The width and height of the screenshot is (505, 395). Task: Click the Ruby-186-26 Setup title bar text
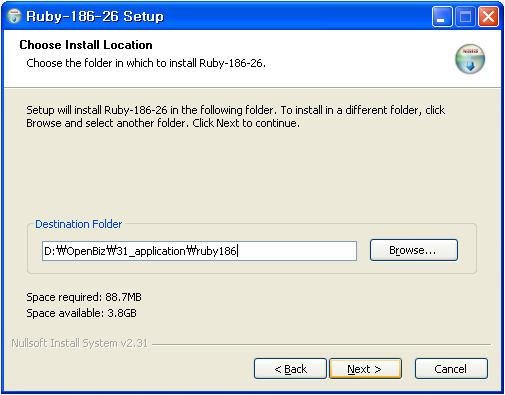click(x=95, y=16)
